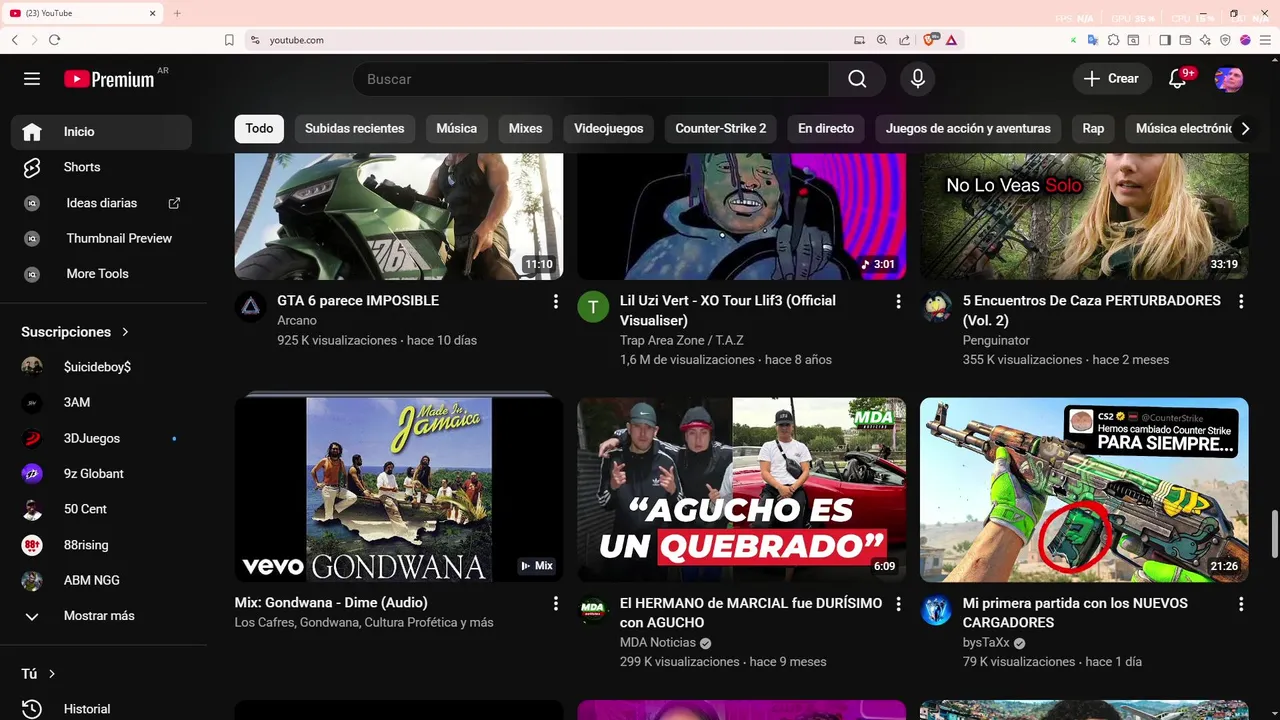This screenshot has width=1280, height=720.
Task: Go to Inicio in the sidebar
Action: (x=101, y=132)
